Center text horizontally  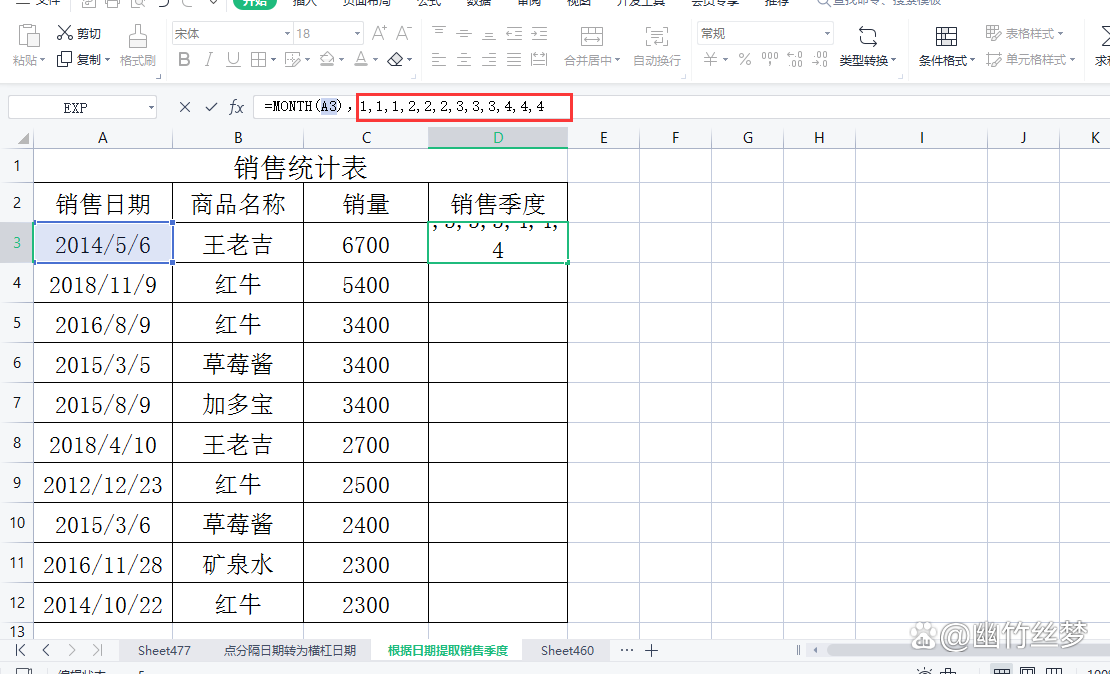coord(464,60)
